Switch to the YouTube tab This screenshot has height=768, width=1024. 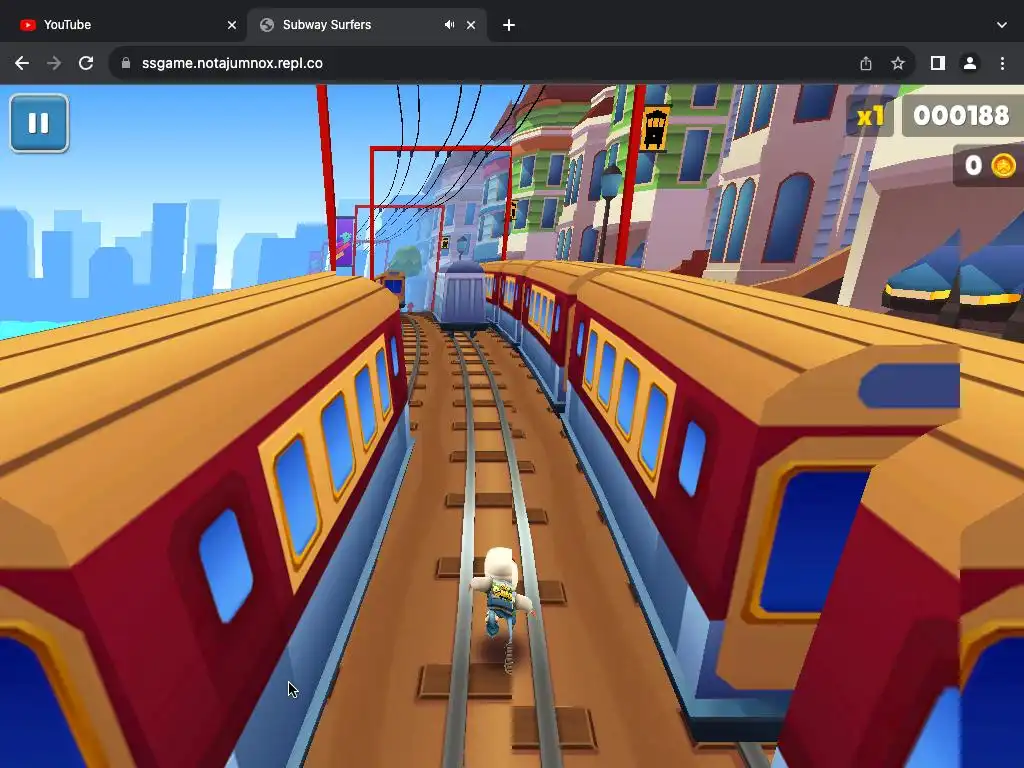(x=123, y=25)
